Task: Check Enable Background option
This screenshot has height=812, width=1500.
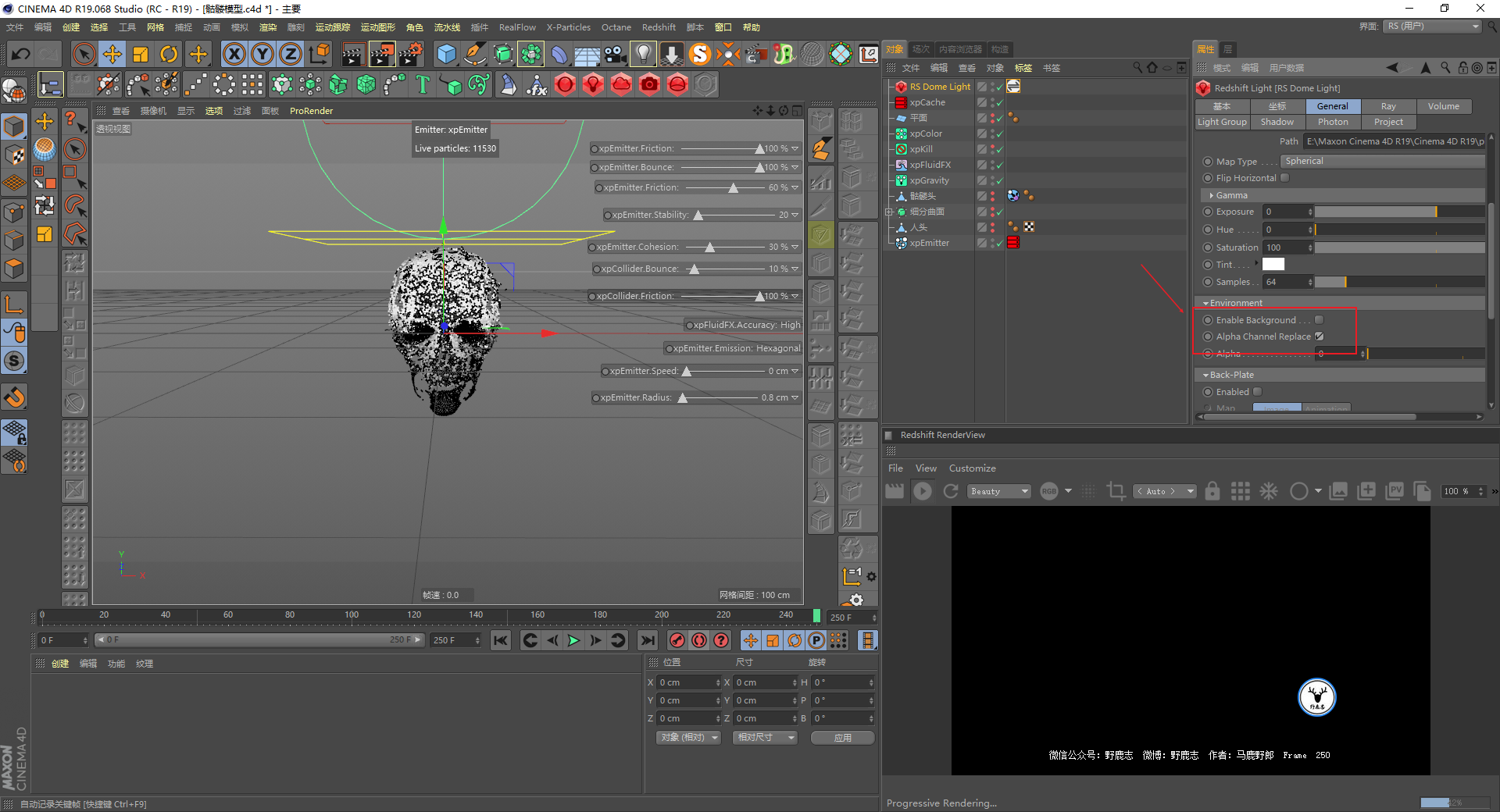Action: pos(1320,320)
